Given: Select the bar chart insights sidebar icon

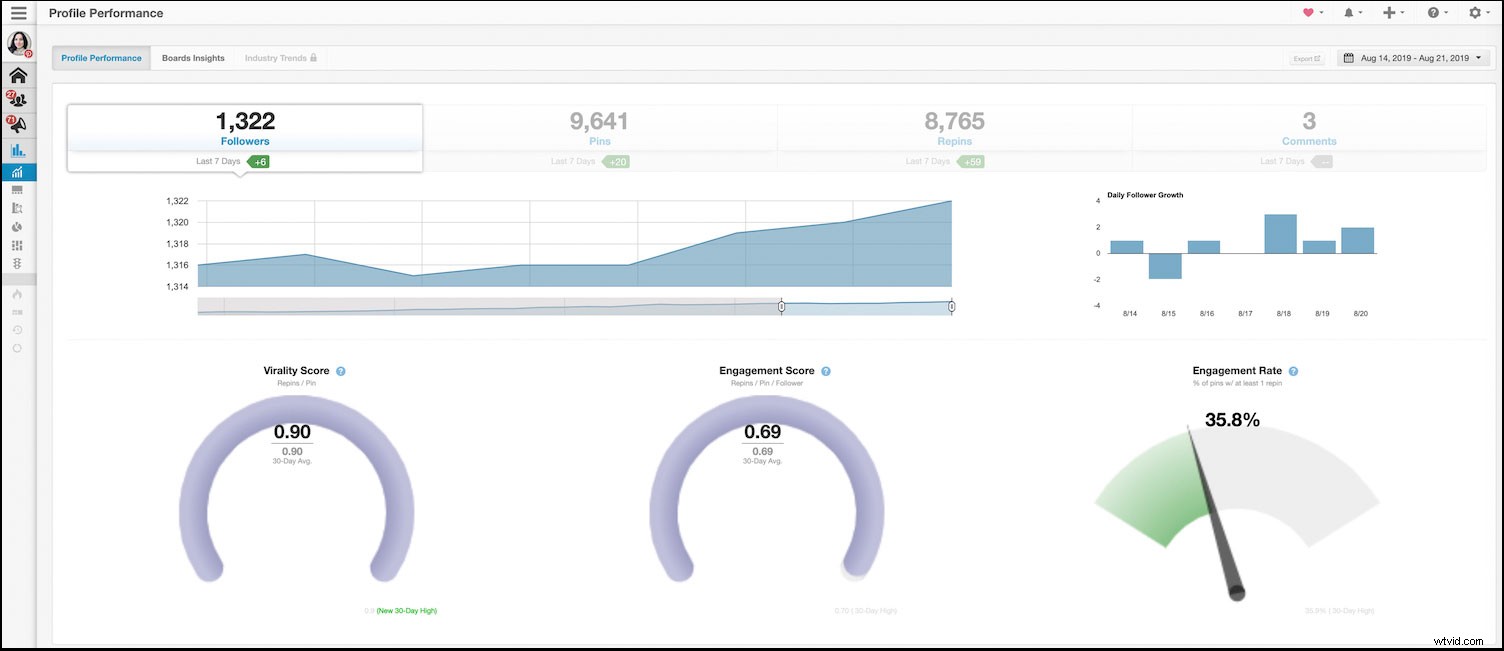Looking at the screenshot, I should click(x=18, y=151).
